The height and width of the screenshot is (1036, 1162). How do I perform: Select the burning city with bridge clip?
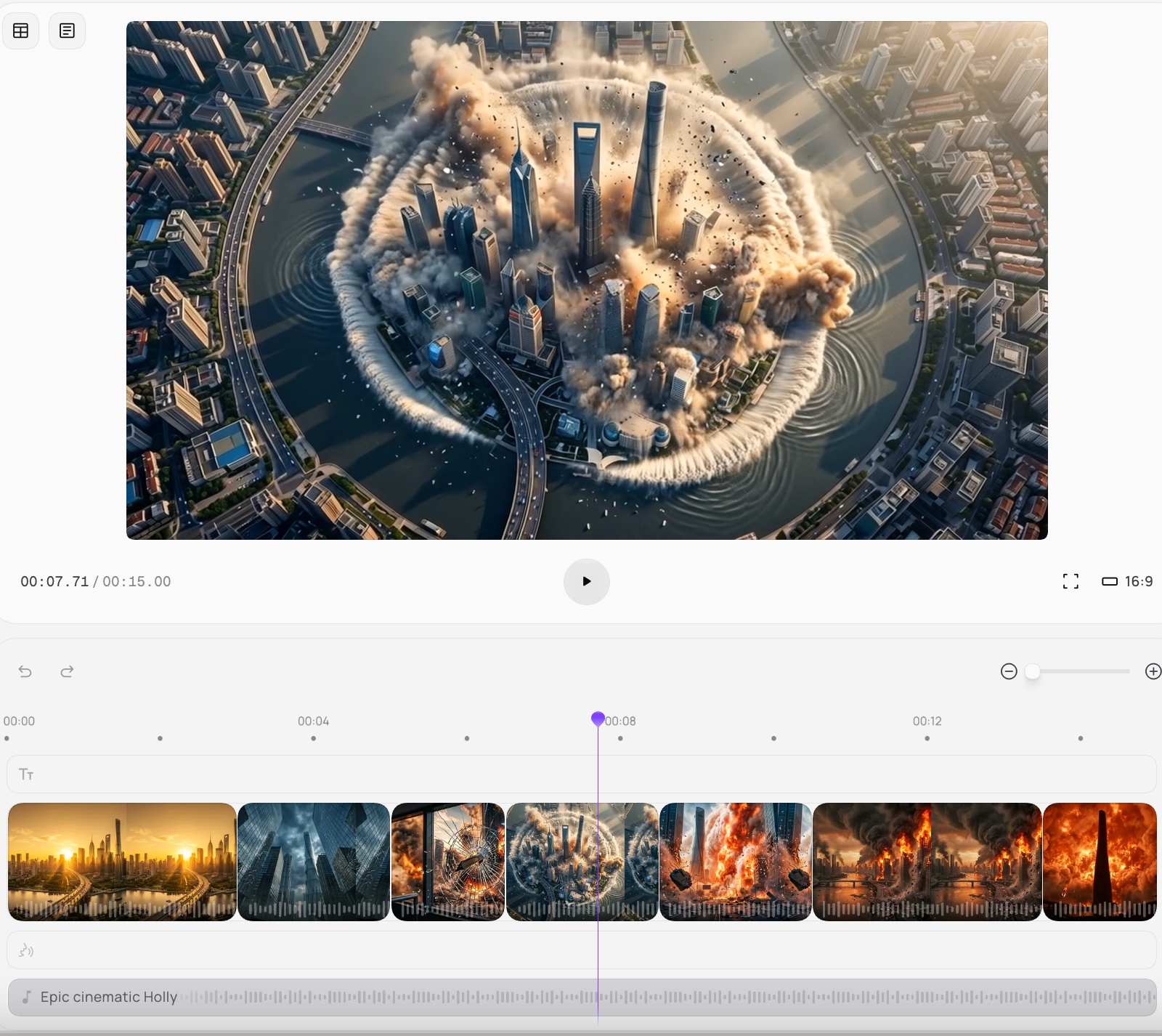coord(927,861)
